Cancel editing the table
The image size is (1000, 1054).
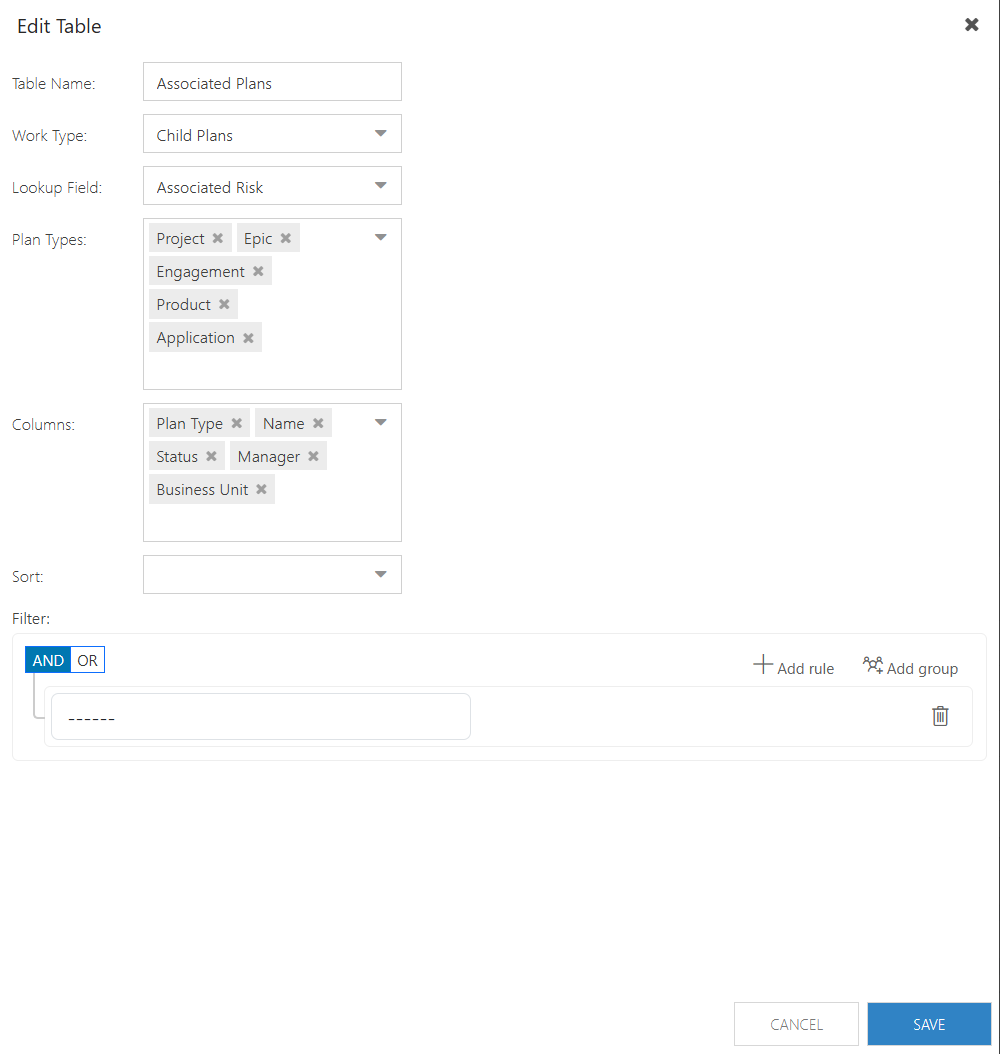click(796, 1024)
